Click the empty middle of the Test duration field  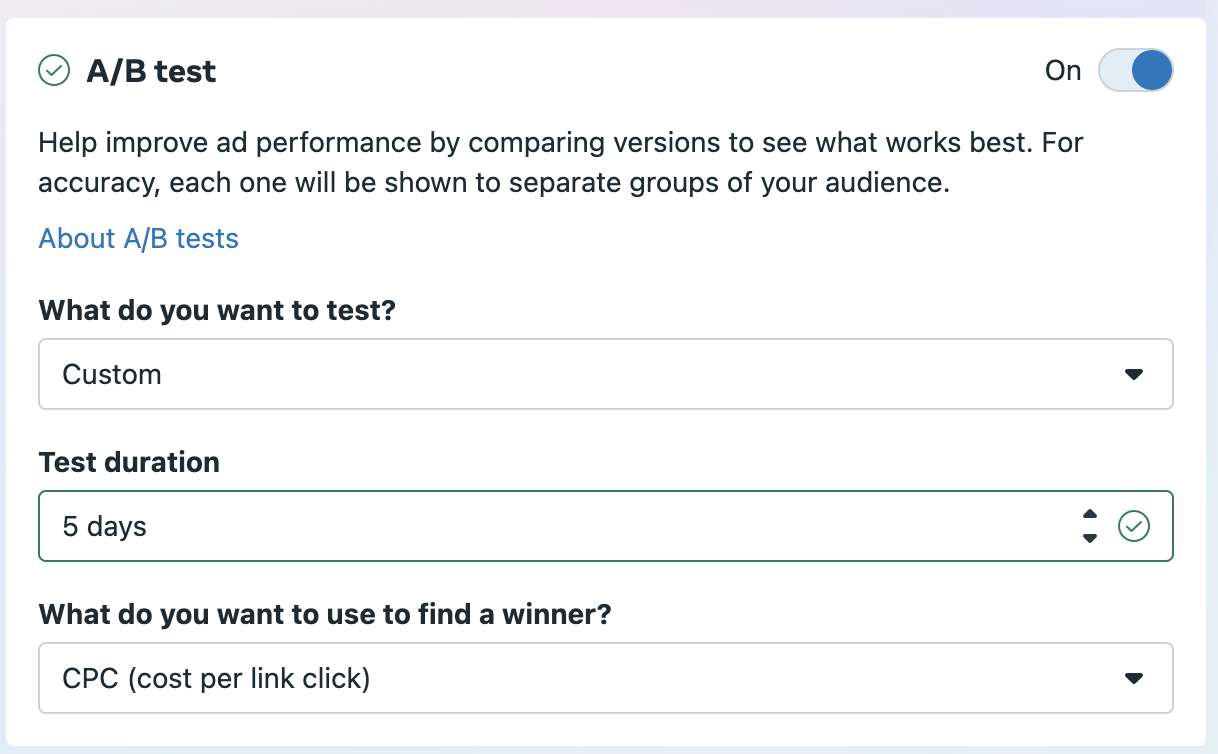click(600, 527)
